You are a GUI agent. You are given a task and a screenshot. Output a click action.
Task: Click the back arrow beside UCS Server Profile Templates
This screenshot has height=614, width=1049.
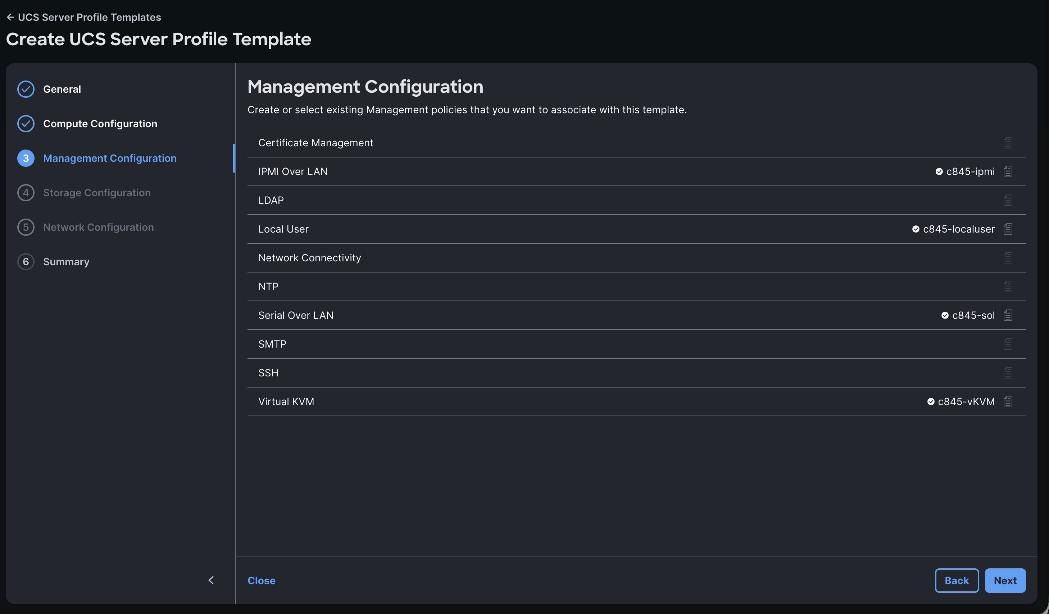tap(10, 17)
